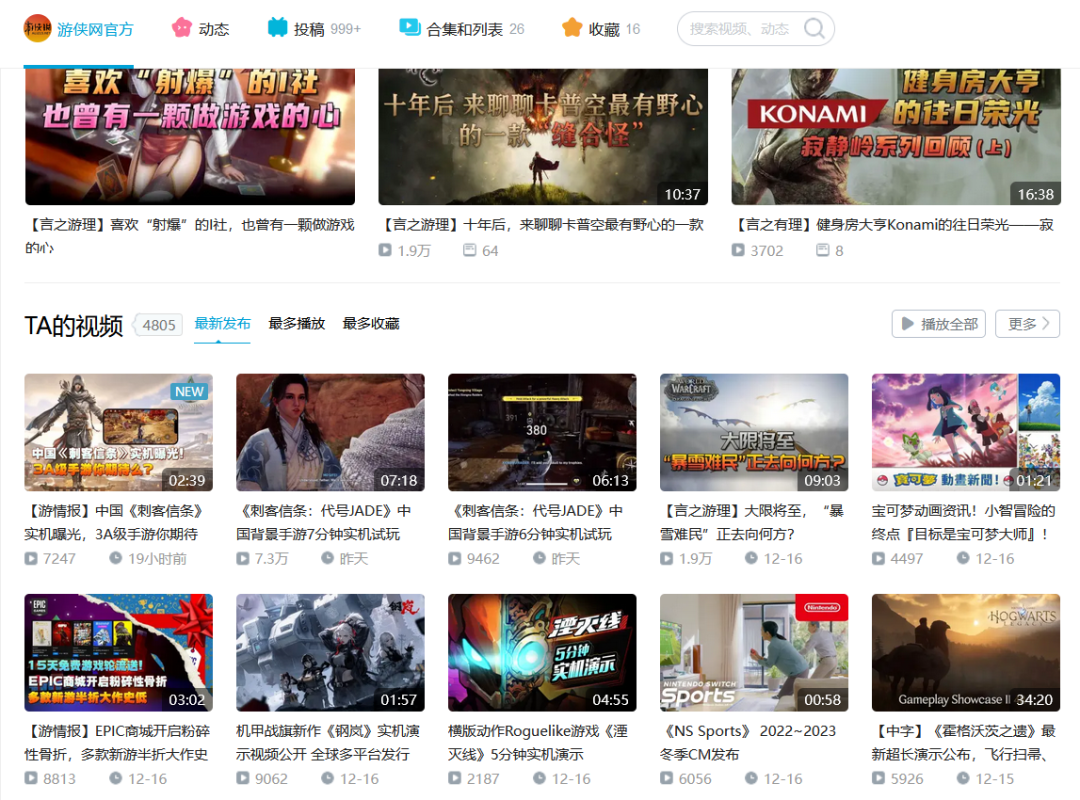The width and height of the screenshot is (1080, 800).
Task: Click the playlist icon beside 合集和列表
Action: (x=410, y=28)
